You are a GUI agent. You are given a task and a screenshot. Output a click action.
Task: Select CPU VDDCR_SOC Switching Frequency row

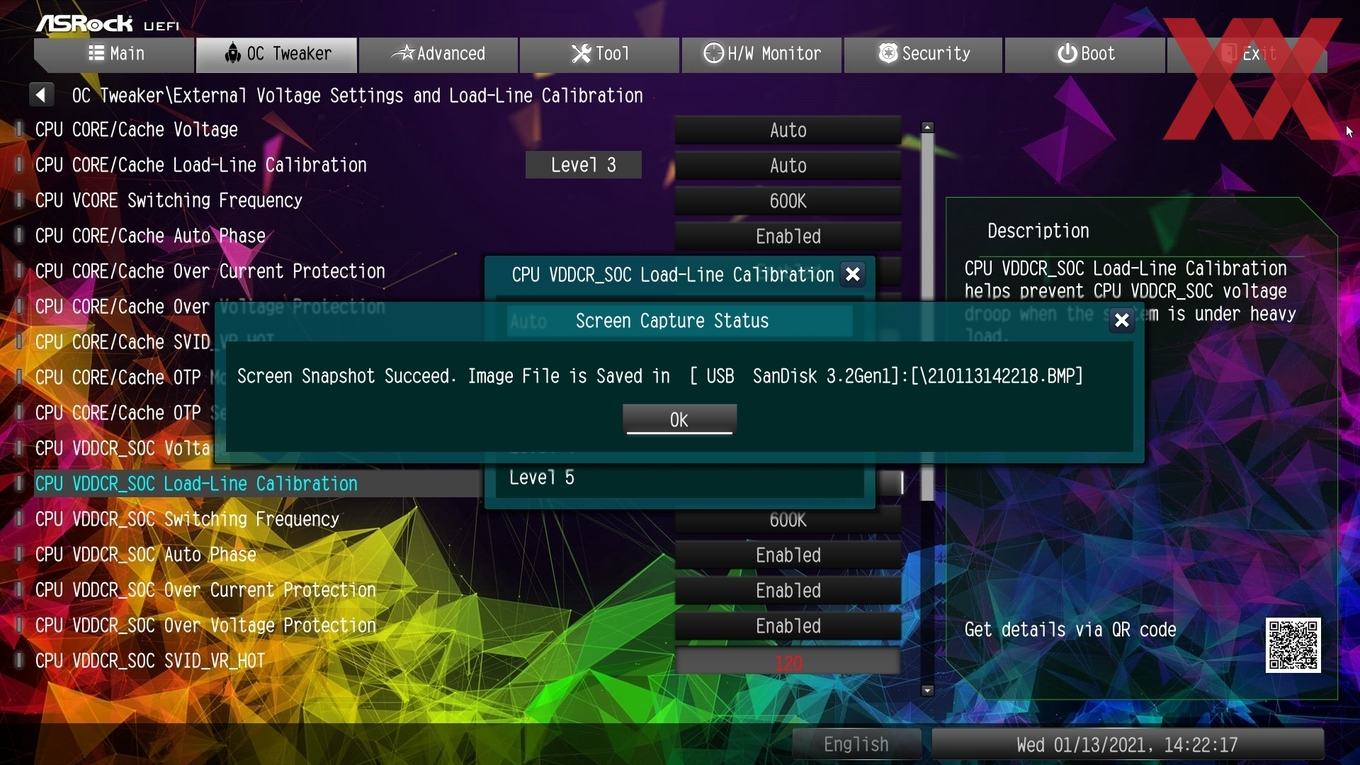[187, 519]
